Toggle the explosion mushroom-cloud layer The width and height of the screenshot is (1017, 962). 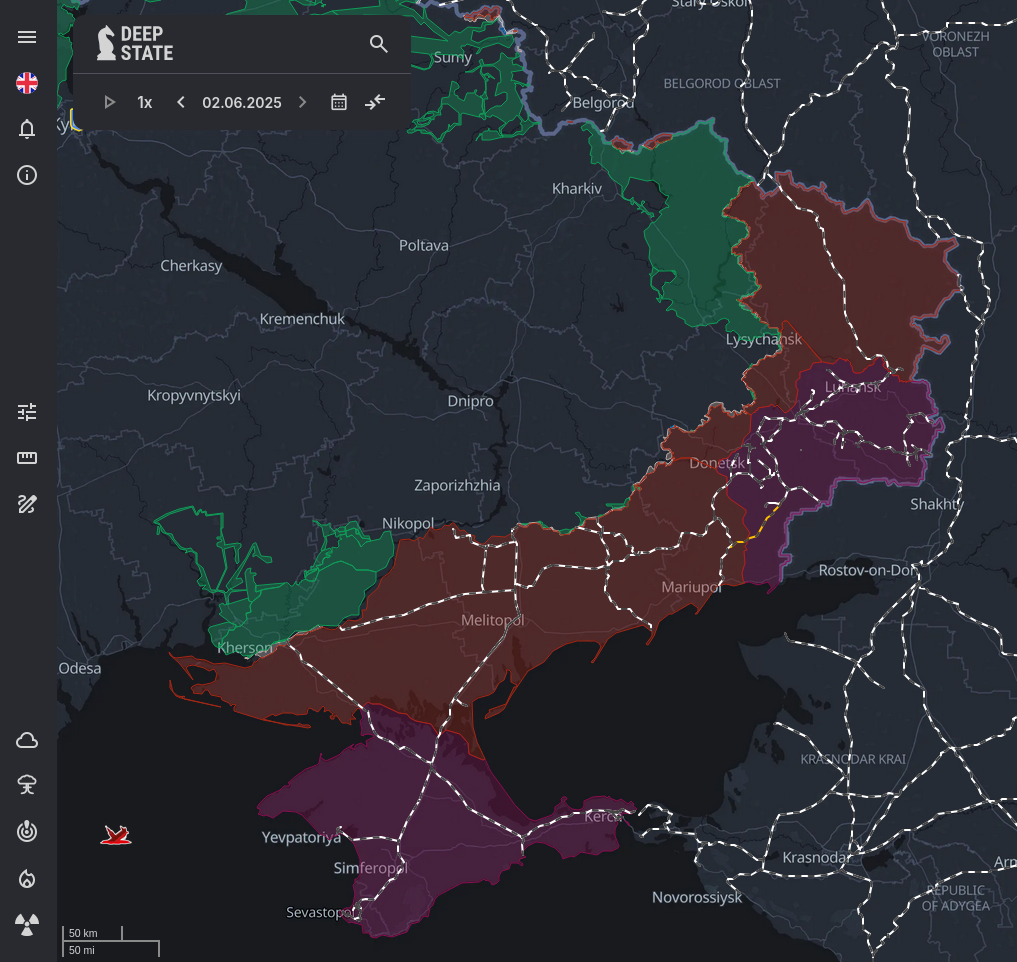(x=27, y=786)
